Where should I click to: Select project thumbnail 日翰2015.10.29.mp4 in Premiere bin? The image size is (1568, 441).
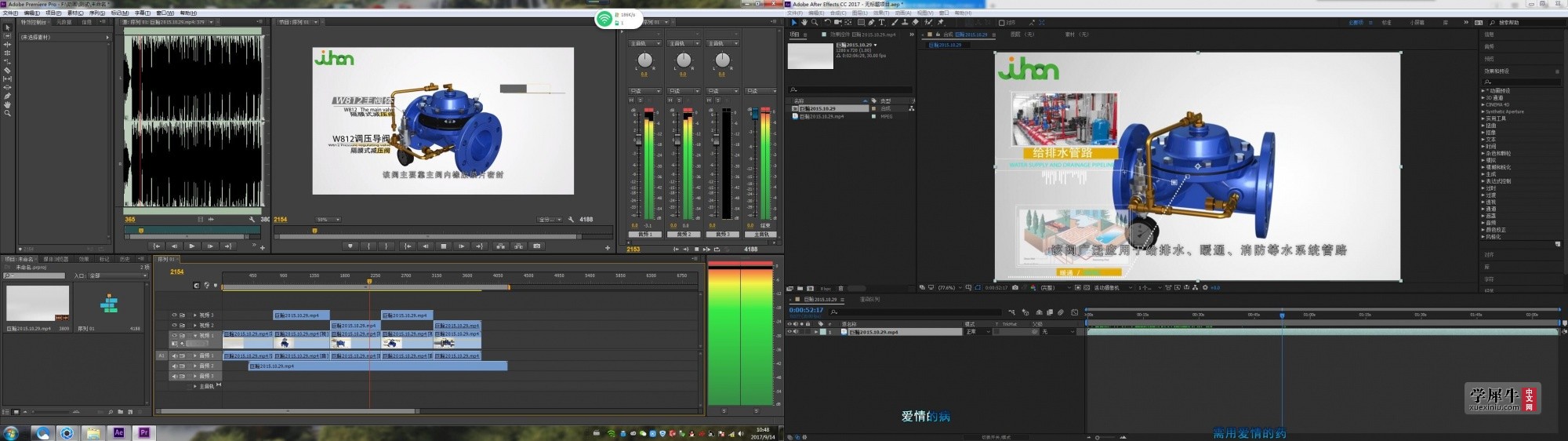[38, 303]
